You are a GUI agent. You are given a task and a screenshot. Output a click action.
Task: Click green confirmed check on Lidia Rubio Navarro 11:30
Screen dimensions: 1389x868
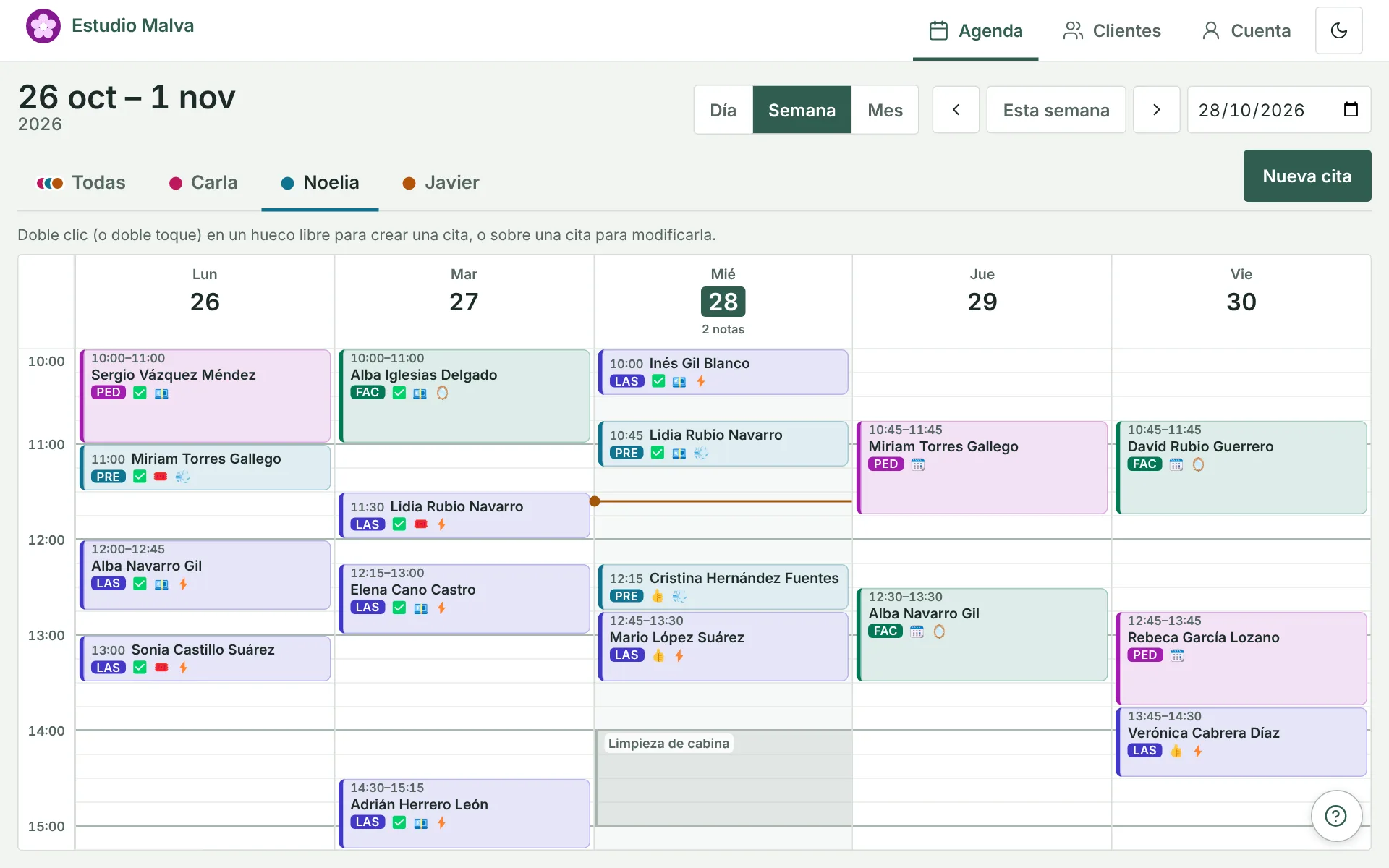coord(399,524)
